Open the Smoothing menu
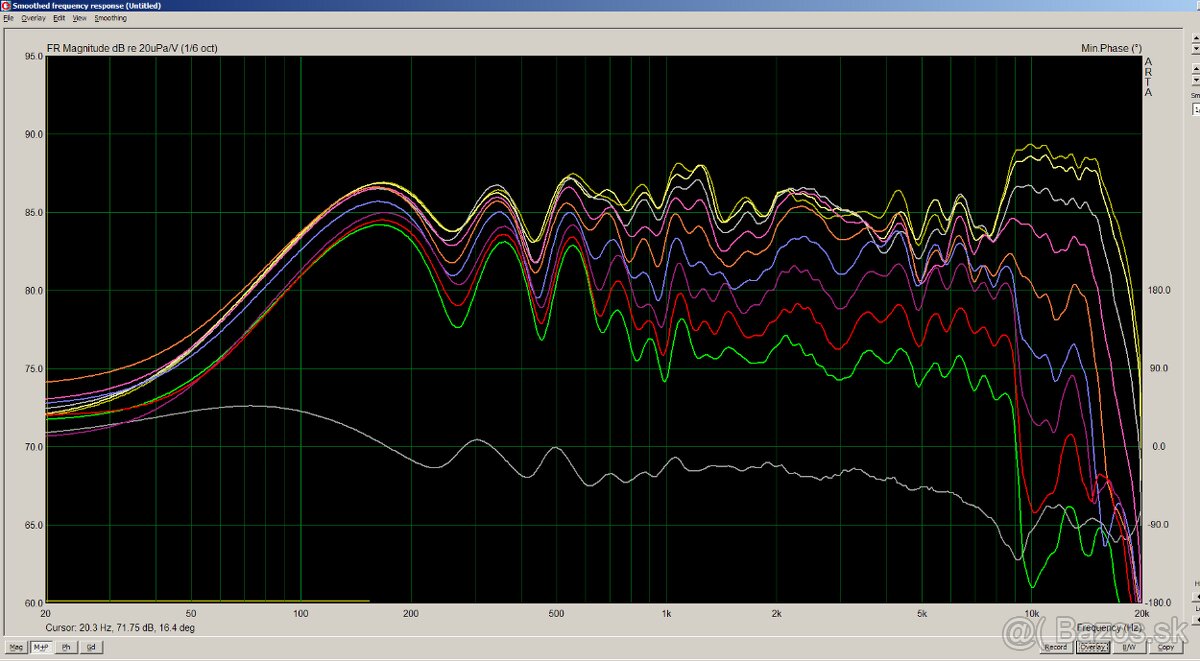 click(110, 18)
